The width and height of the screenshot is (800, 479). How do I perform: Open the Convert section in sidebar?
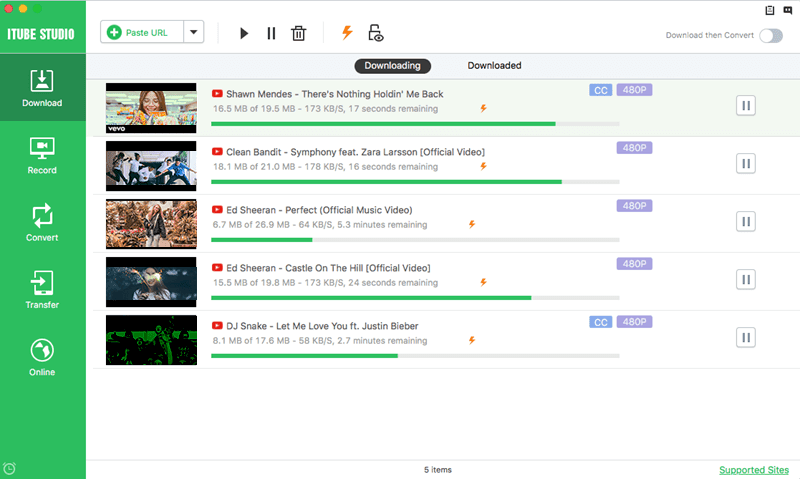[x=42, y=222]
